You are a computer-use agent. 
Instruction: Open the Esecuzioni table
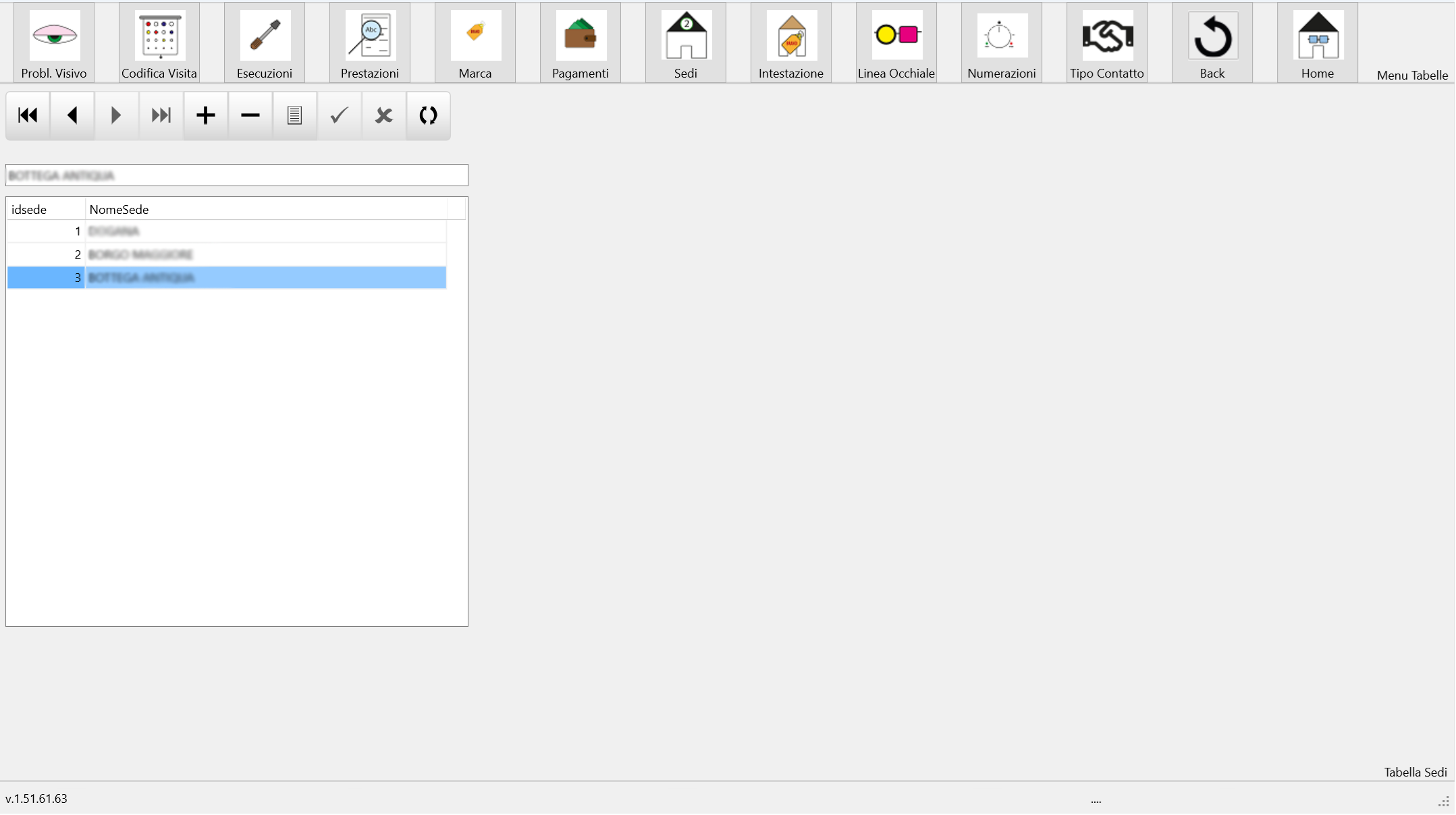click(x=265, y=43)
